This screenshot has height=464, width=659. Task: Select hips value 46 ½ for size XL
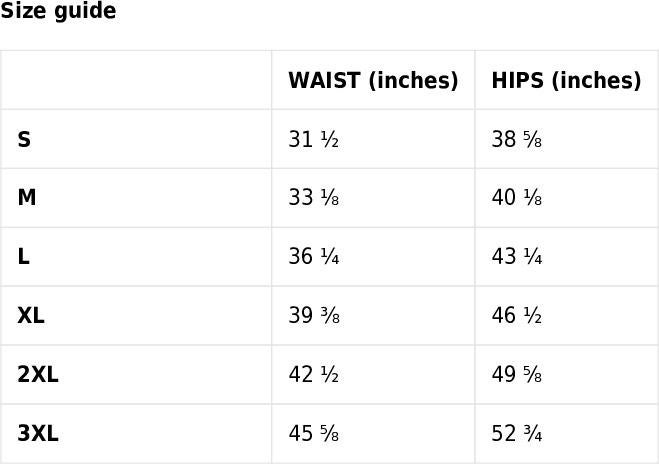pos(517,315)
